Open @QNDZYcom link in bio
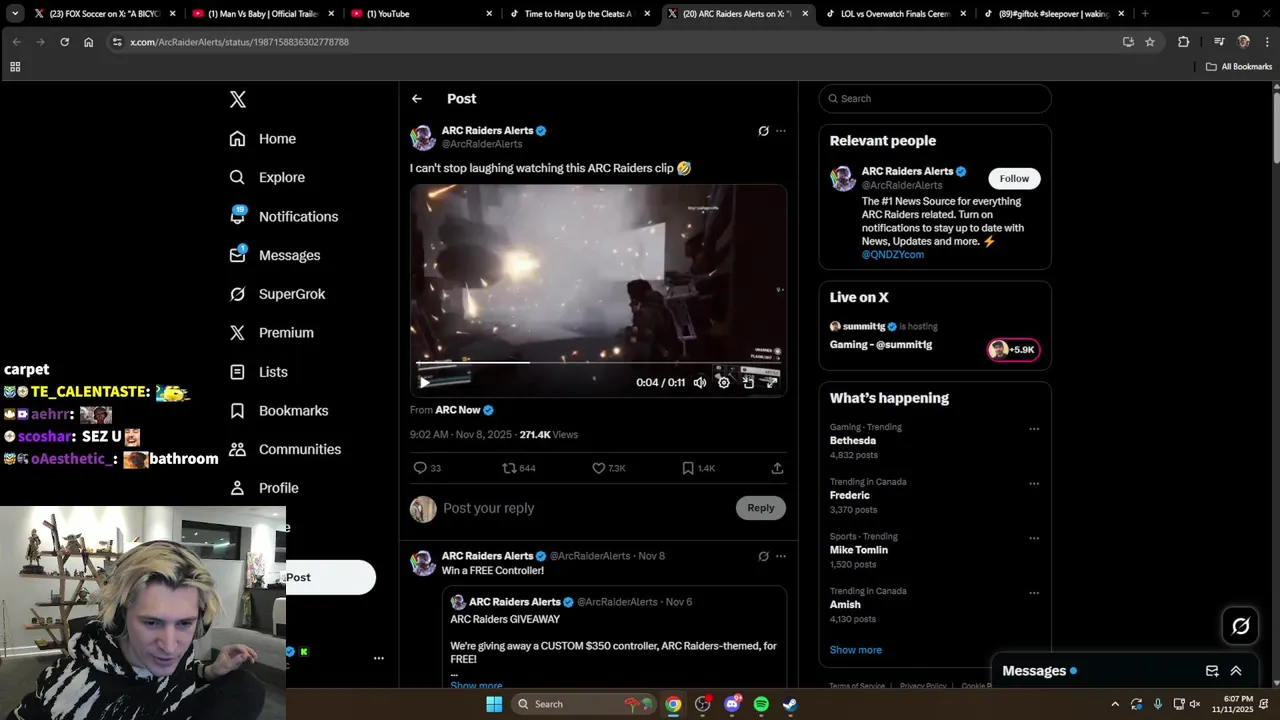The width and height of the screenshot is (1280, 720). [x=893, y=255]
